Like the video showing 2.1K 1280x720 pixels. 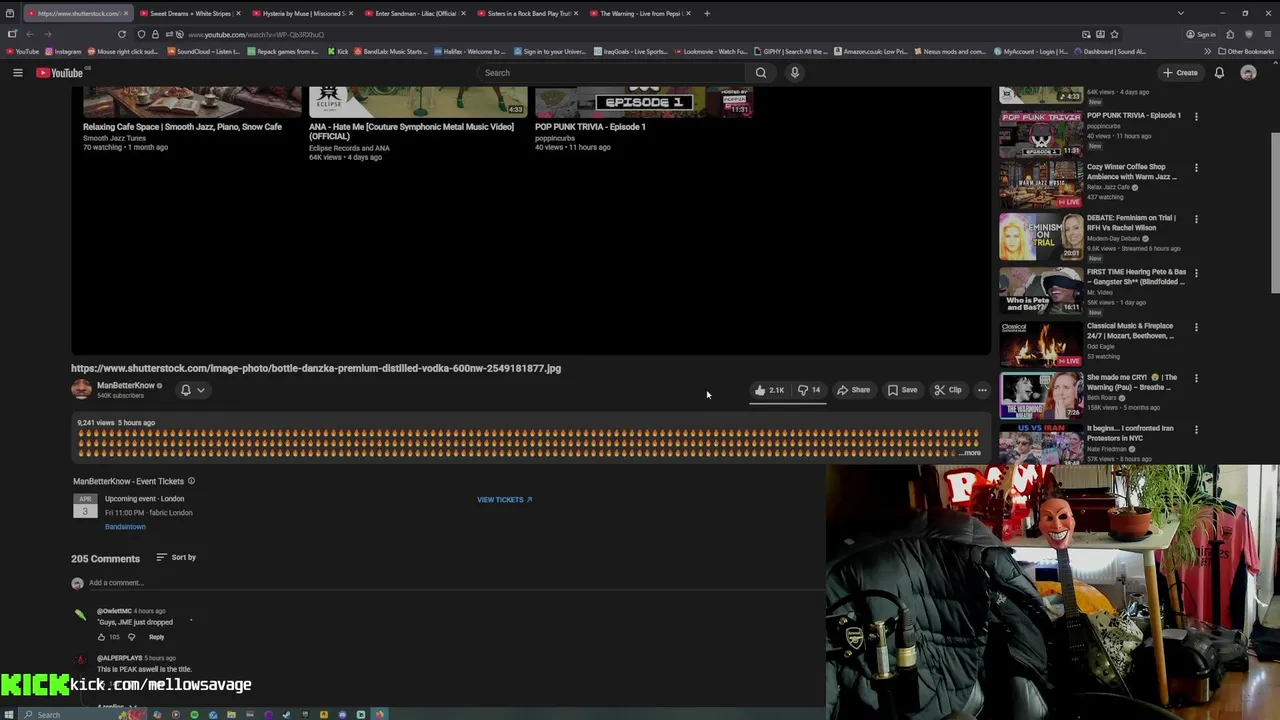770,390
